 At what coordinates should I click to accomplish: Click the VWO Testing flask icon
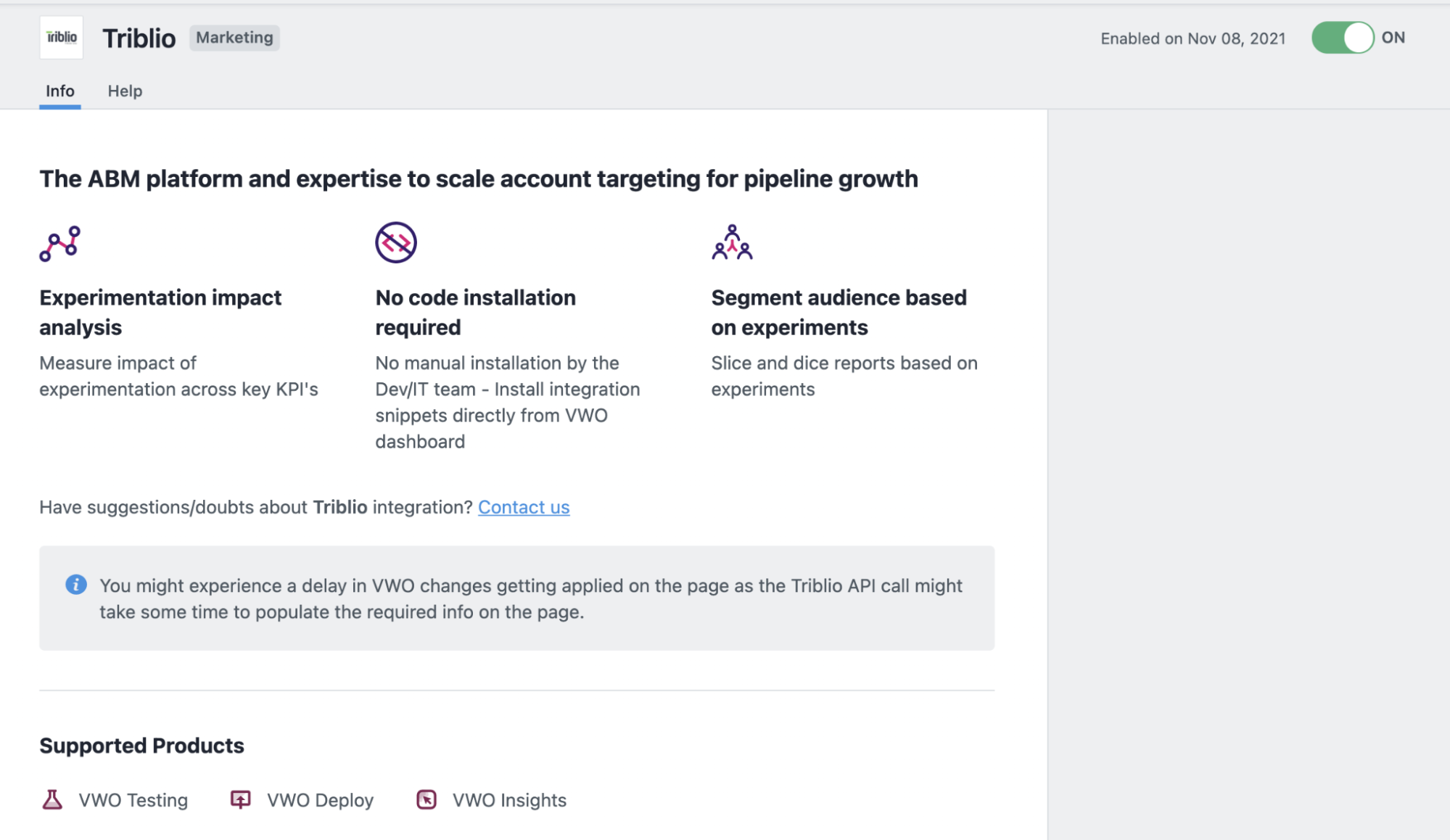coord(52,799)
